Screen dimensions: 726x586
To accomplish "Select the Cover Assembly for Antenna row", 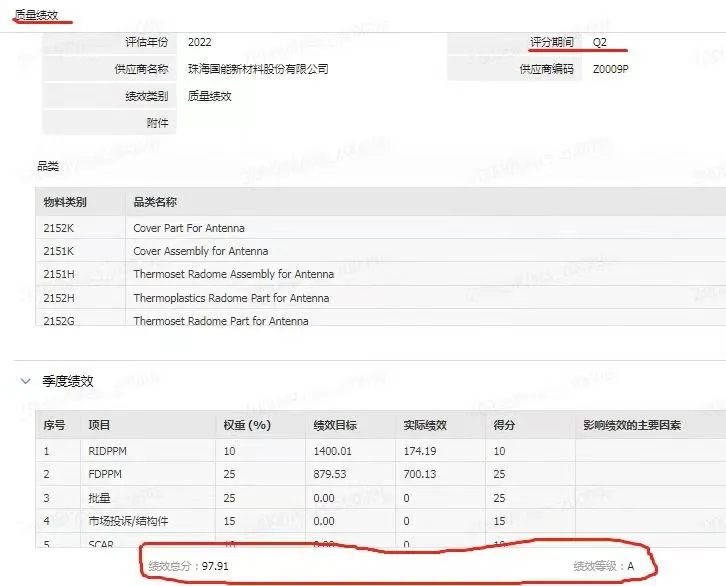I will click(200, 251).
